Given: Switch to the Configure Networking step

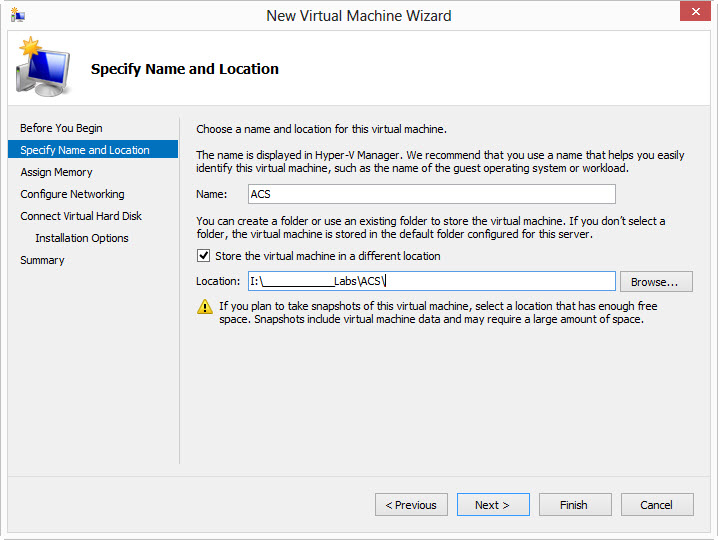Looking at the screenshot, I should click(x=72, y=194).
